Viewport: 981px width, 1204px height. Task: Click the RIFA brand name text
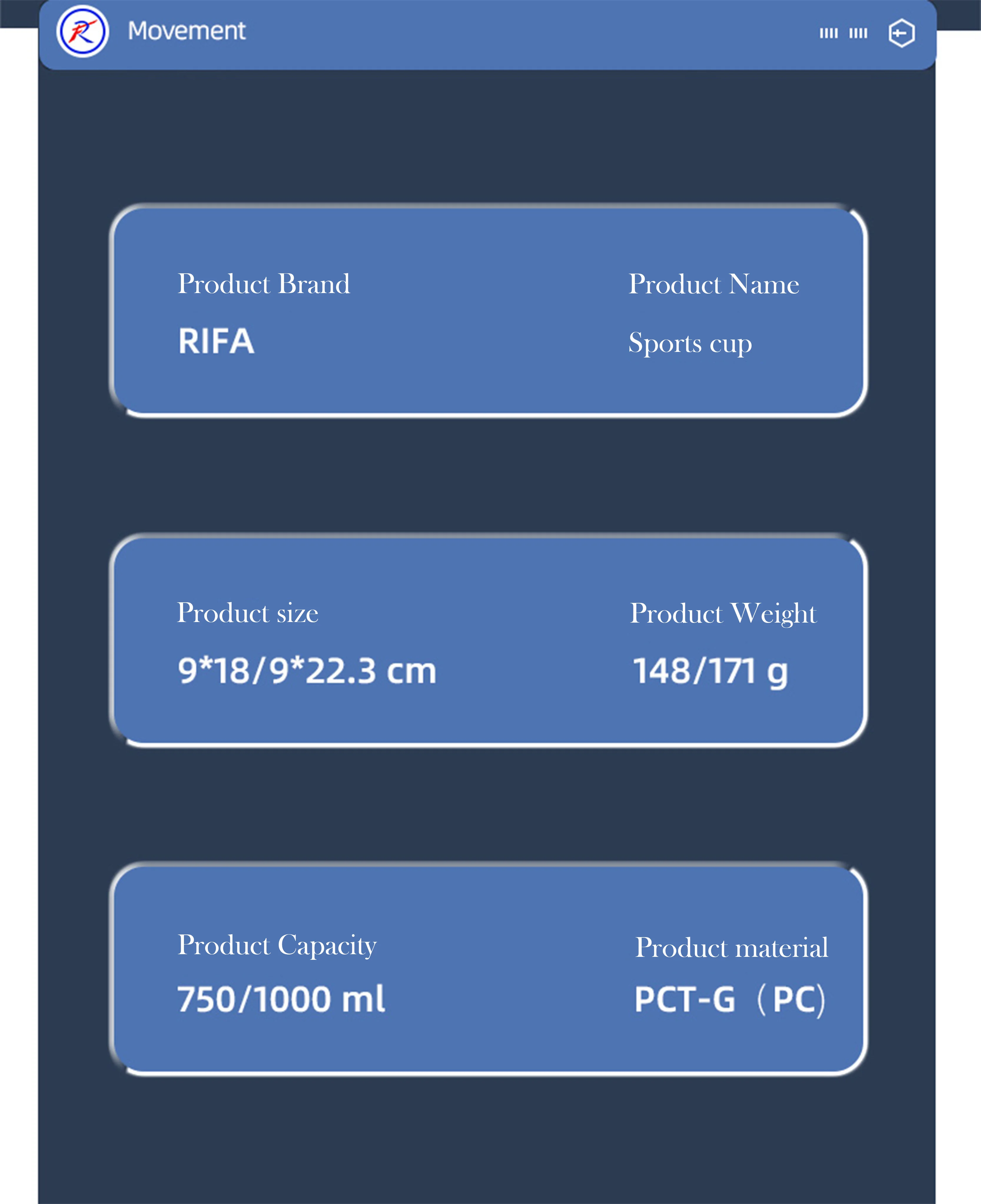pyautogui.click(x=216, y=341)
